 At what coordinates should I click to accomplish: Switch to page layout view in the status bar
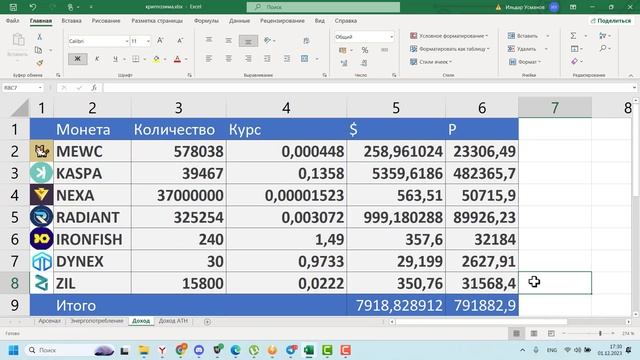534,333
